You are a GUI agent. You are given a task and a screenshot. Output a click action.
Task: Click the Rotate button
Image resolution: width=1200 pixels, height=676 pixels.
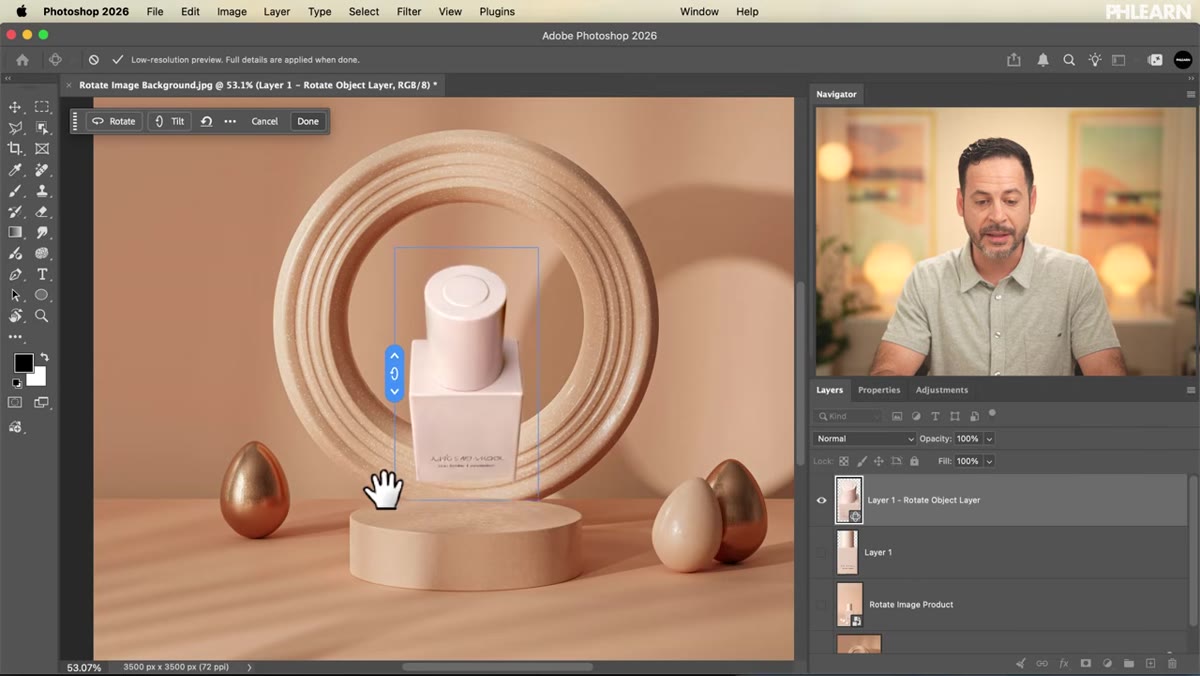tap(113, 121)
